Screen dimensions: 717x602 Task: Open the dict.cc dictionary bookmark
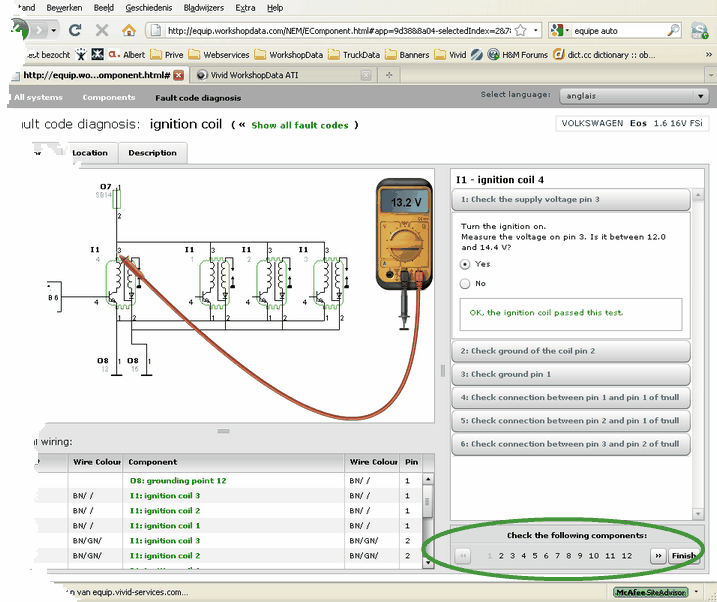click(604, 55)
